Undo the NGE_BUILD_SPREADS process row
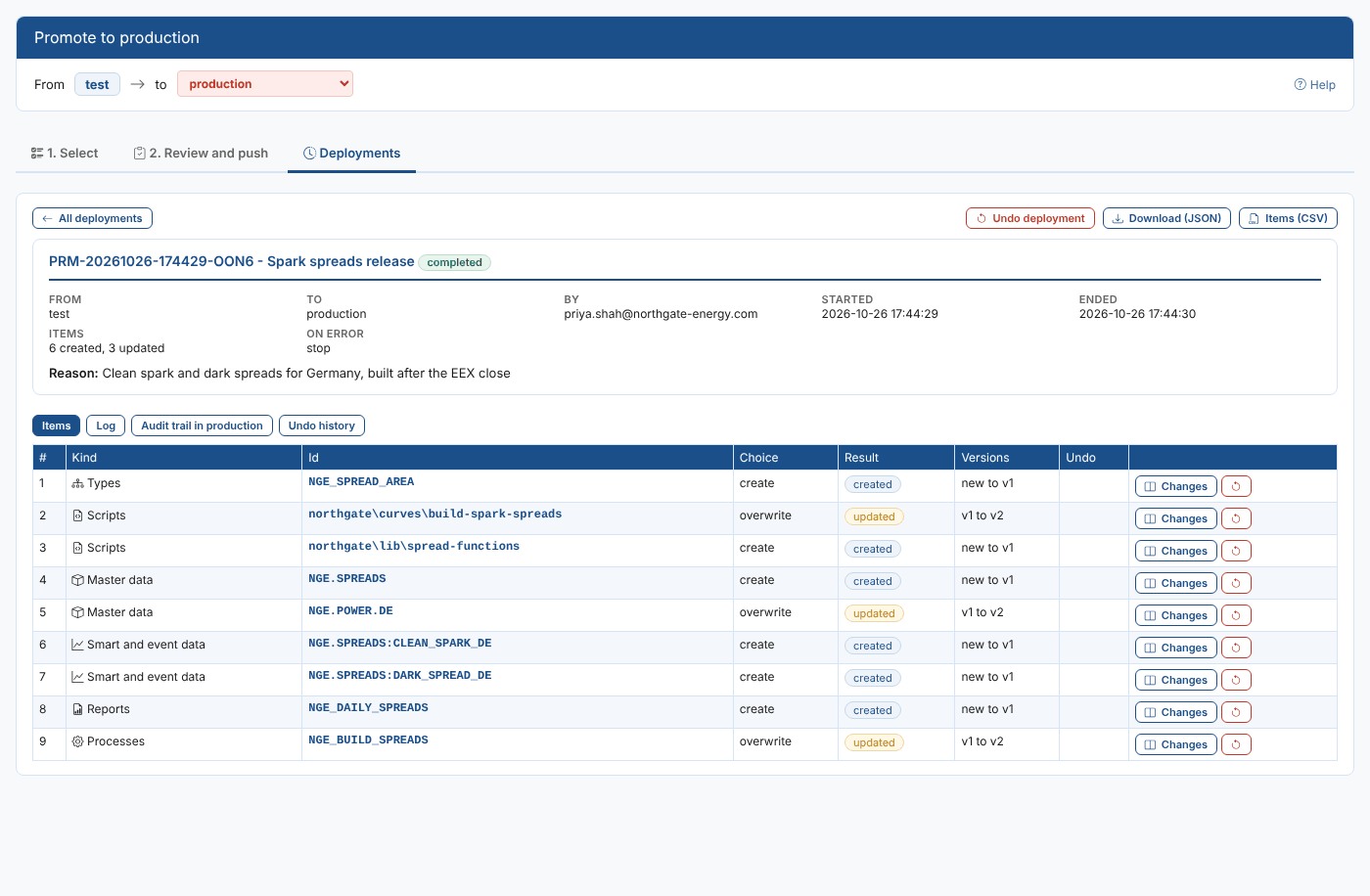The width and height of the screenshot is (1370, 896). (1236, 744)
